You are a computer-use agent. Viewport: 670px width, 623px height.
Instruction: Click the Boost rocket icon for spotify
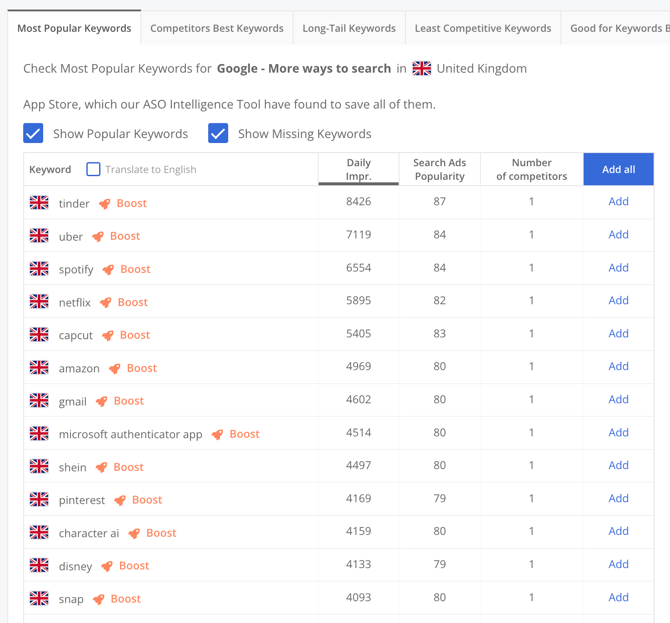108,269
